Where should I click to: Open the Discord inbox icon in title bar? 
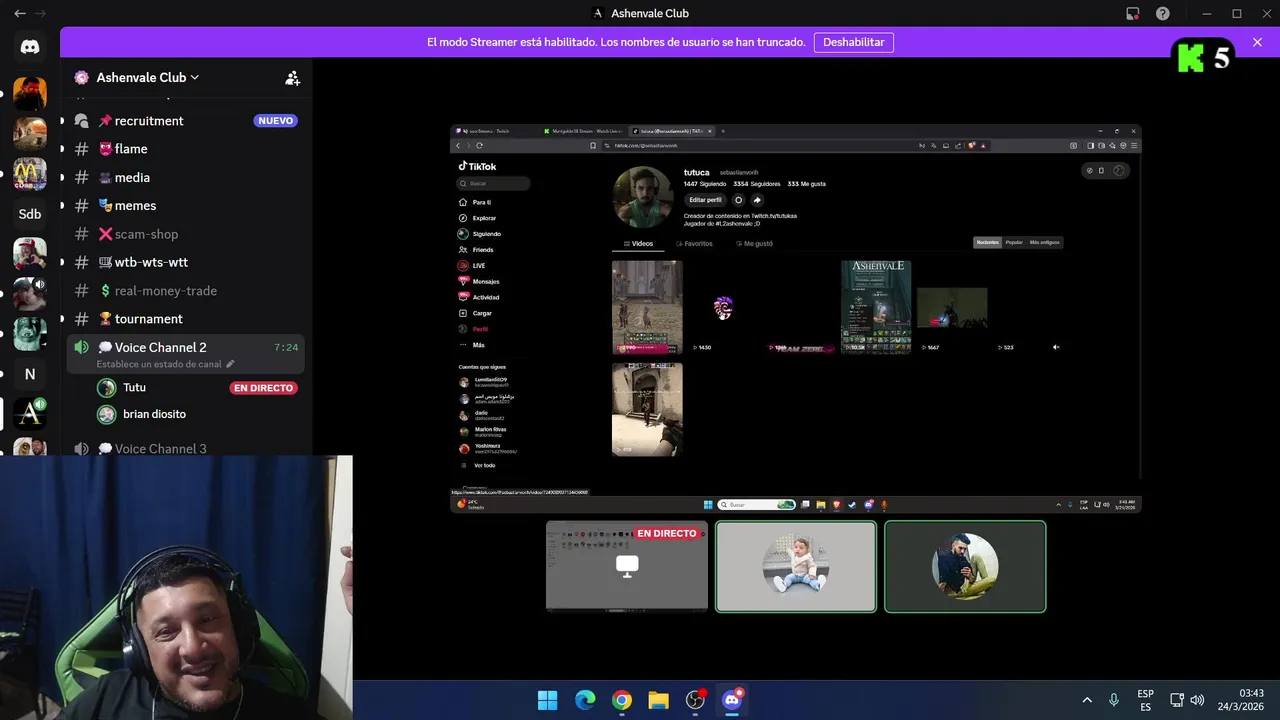[x=1132, y=13]
